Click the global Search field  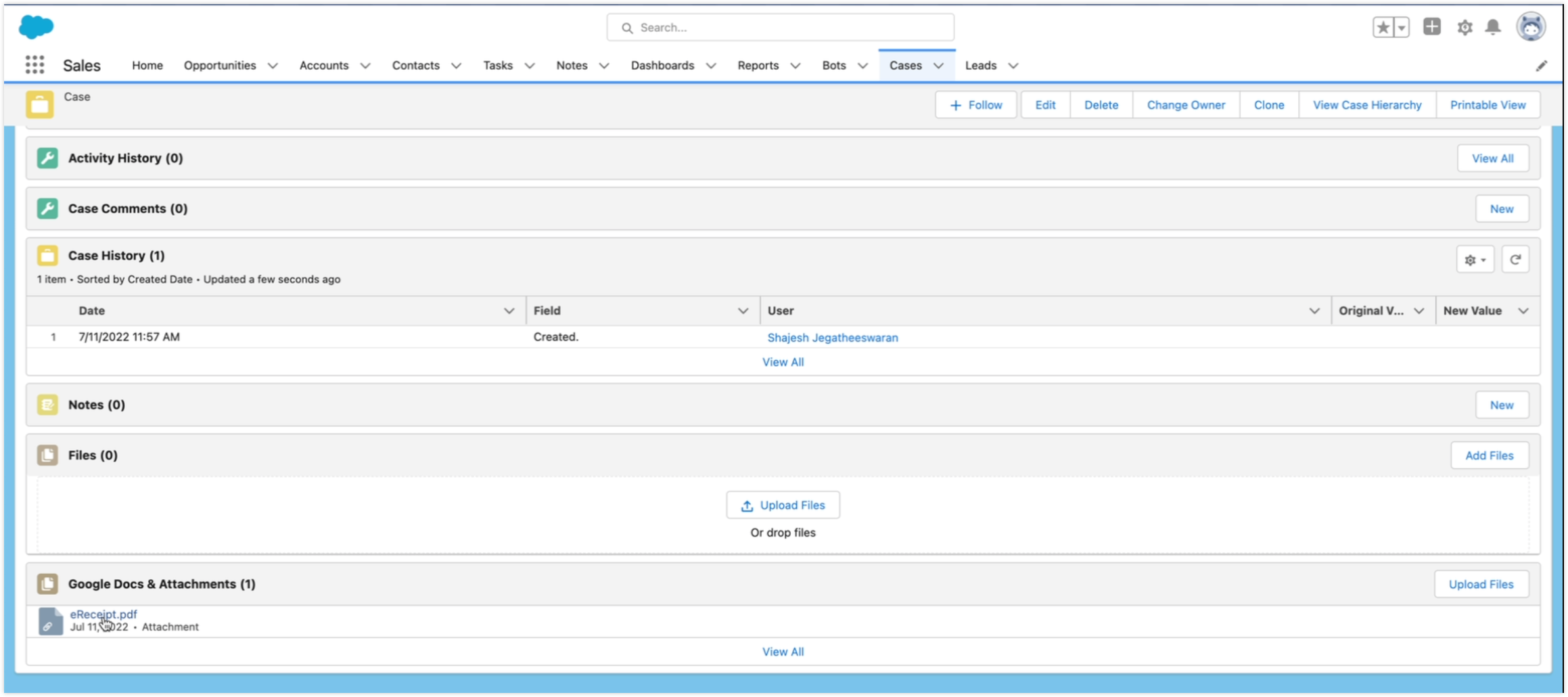pos(780,28)
